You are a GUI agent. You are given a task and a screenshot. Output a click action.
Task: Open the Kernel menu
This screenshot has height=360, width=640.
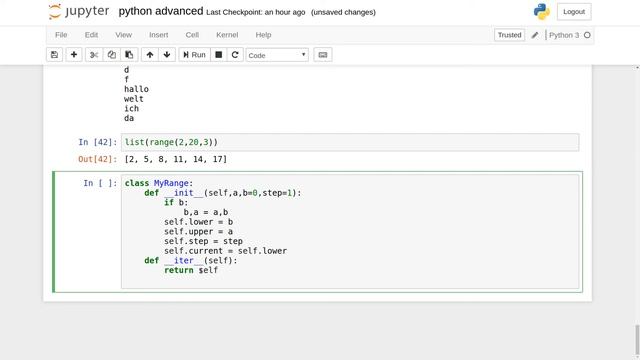227,35
